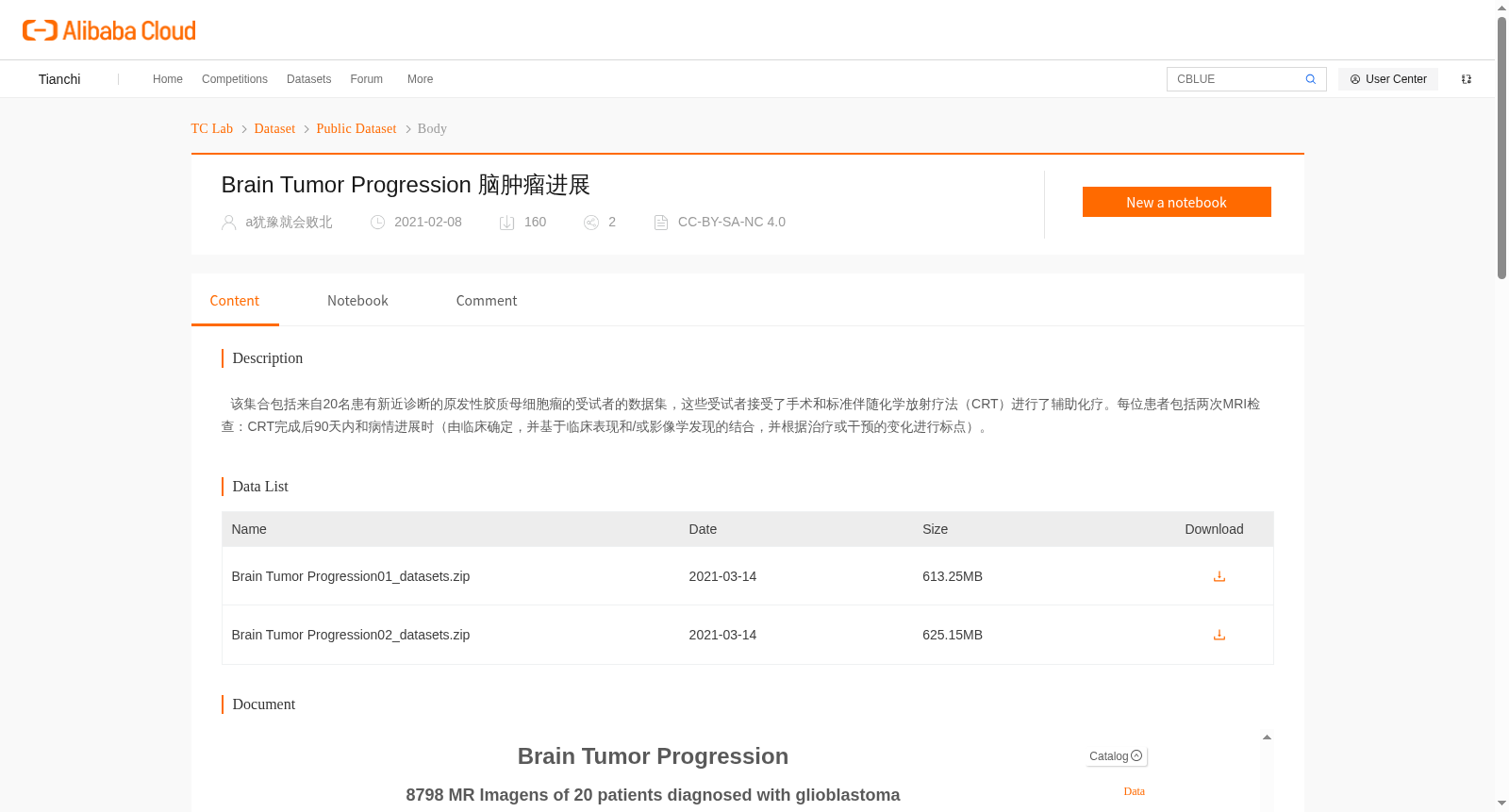Screen dimensions: 1509x812
Task: Click the Download column header
Action: (1214, 529)
